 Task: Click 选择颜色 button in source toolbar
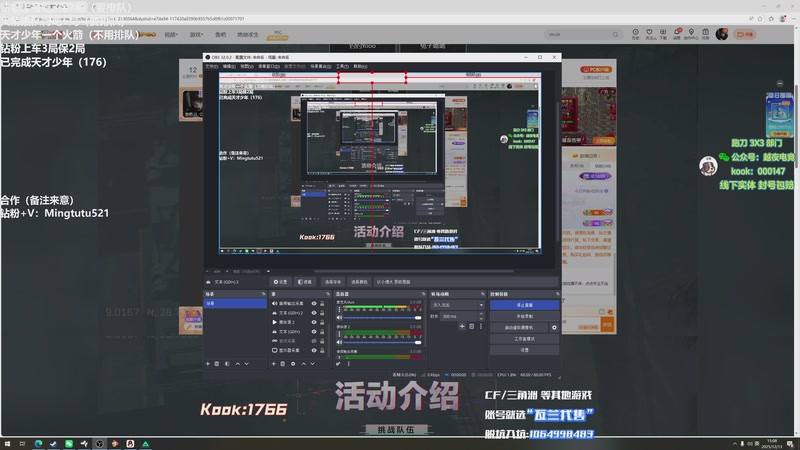coord(359,282)
